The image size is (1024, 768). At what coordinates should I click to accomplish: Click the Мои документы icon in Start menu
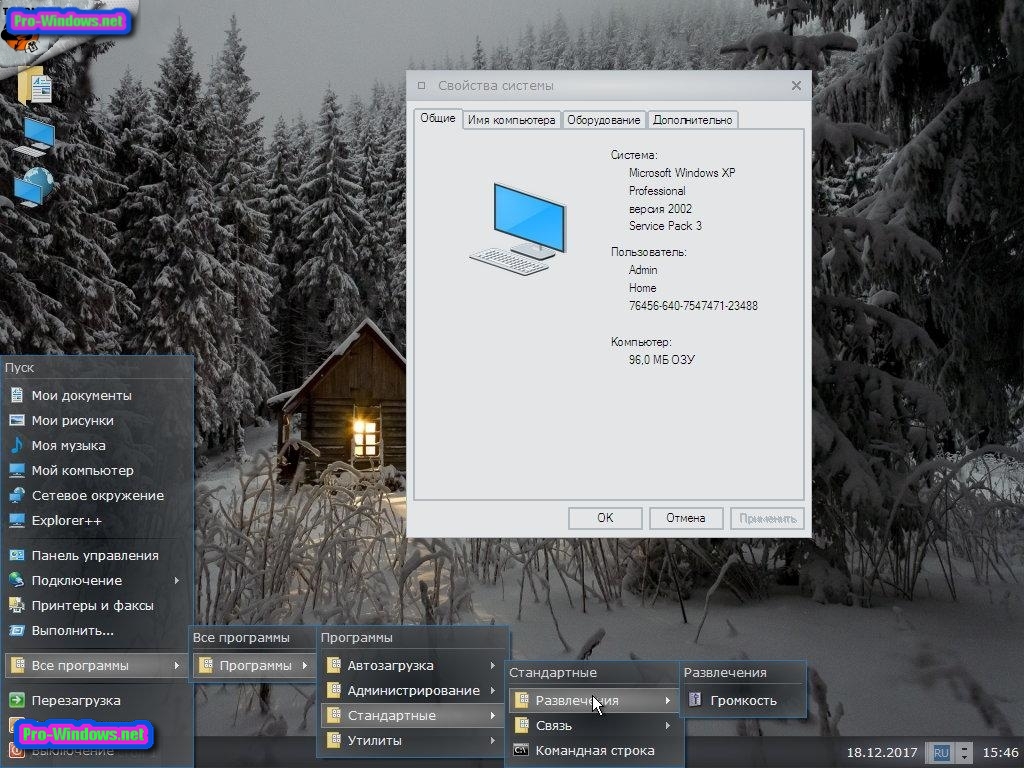pos(17,395)
